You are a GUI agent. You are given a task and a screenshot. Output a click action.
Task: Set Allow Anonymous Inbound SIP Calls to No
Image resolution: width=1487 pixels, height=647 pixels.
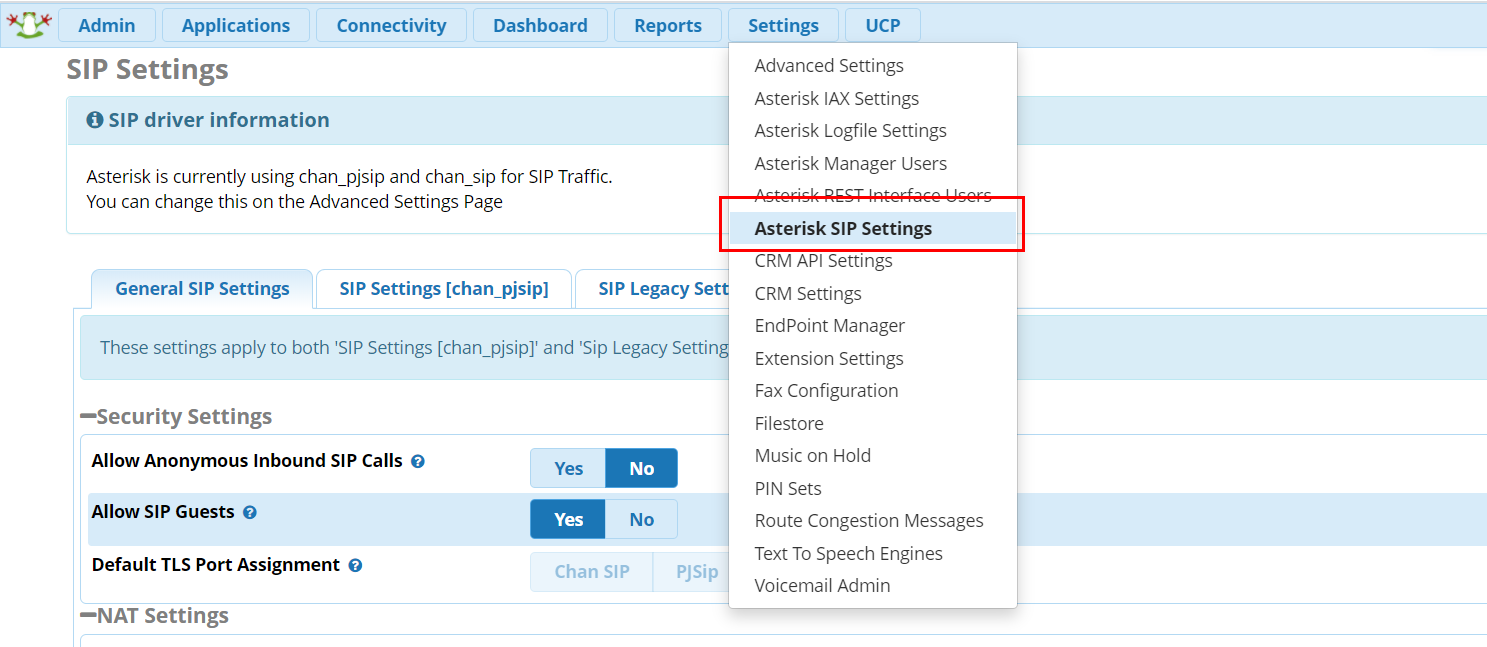(x=641, y=468)
